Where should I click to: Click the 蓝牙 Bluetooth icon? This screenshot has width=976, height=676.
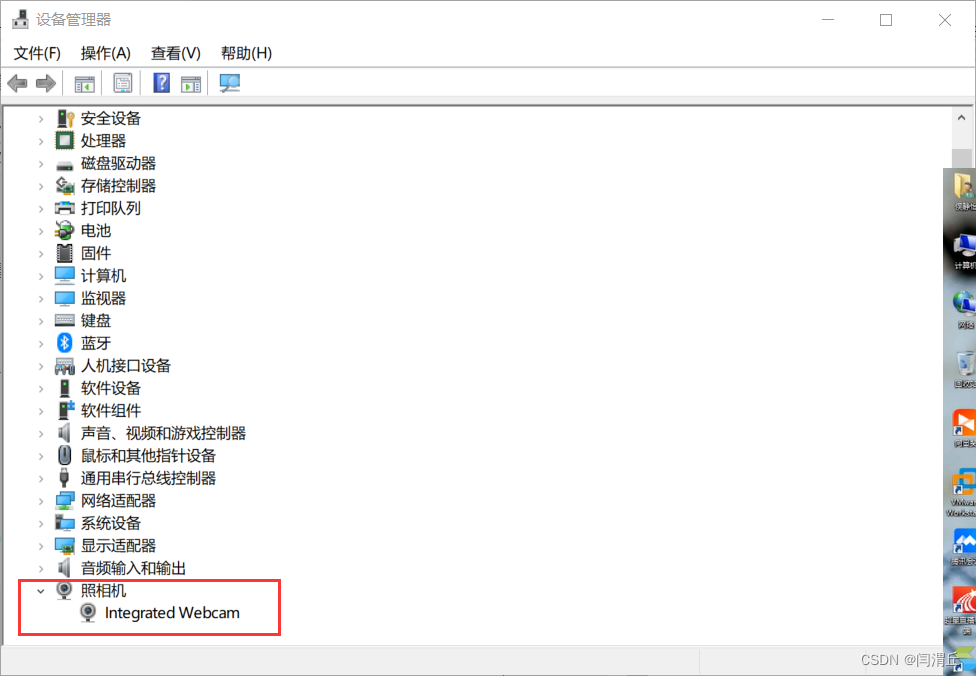(65, 343)
